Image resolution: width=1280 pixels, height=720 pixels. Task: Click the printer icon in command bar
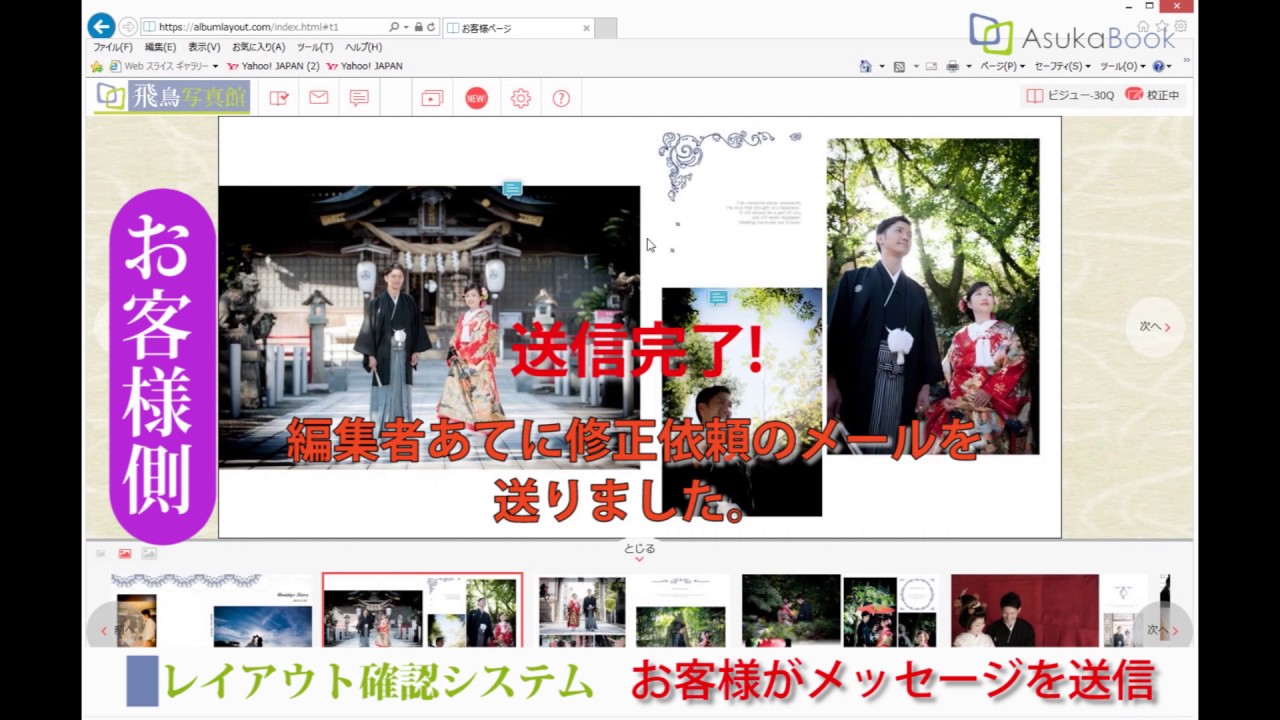point(952,66)
